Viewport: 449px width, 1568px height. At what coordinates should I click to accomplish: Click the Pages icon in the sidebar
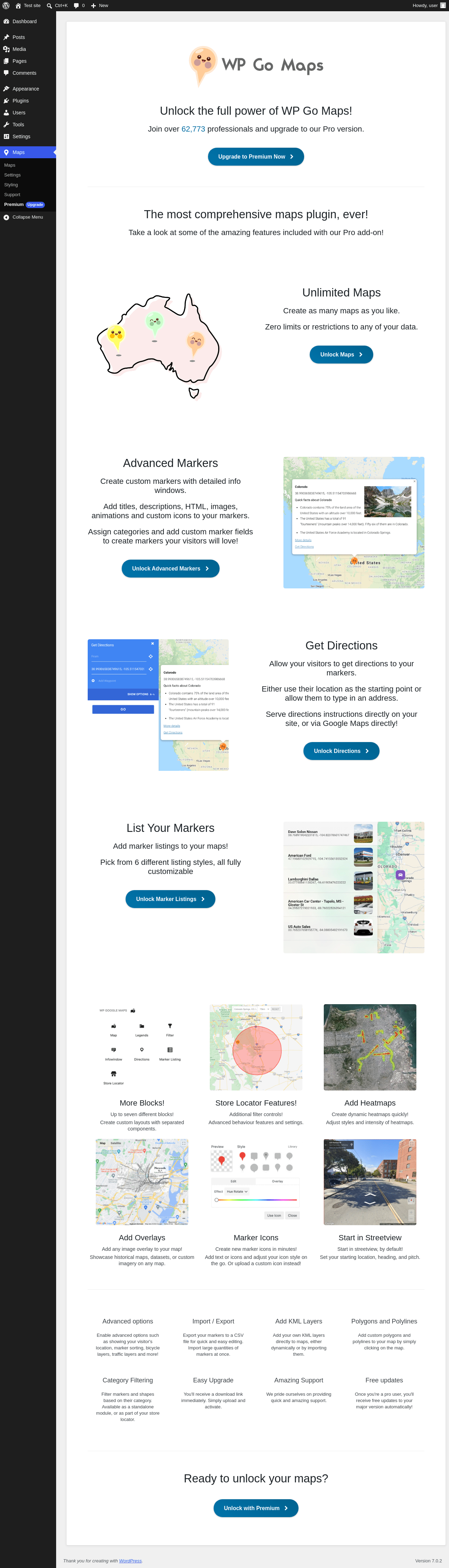[6, 61]
